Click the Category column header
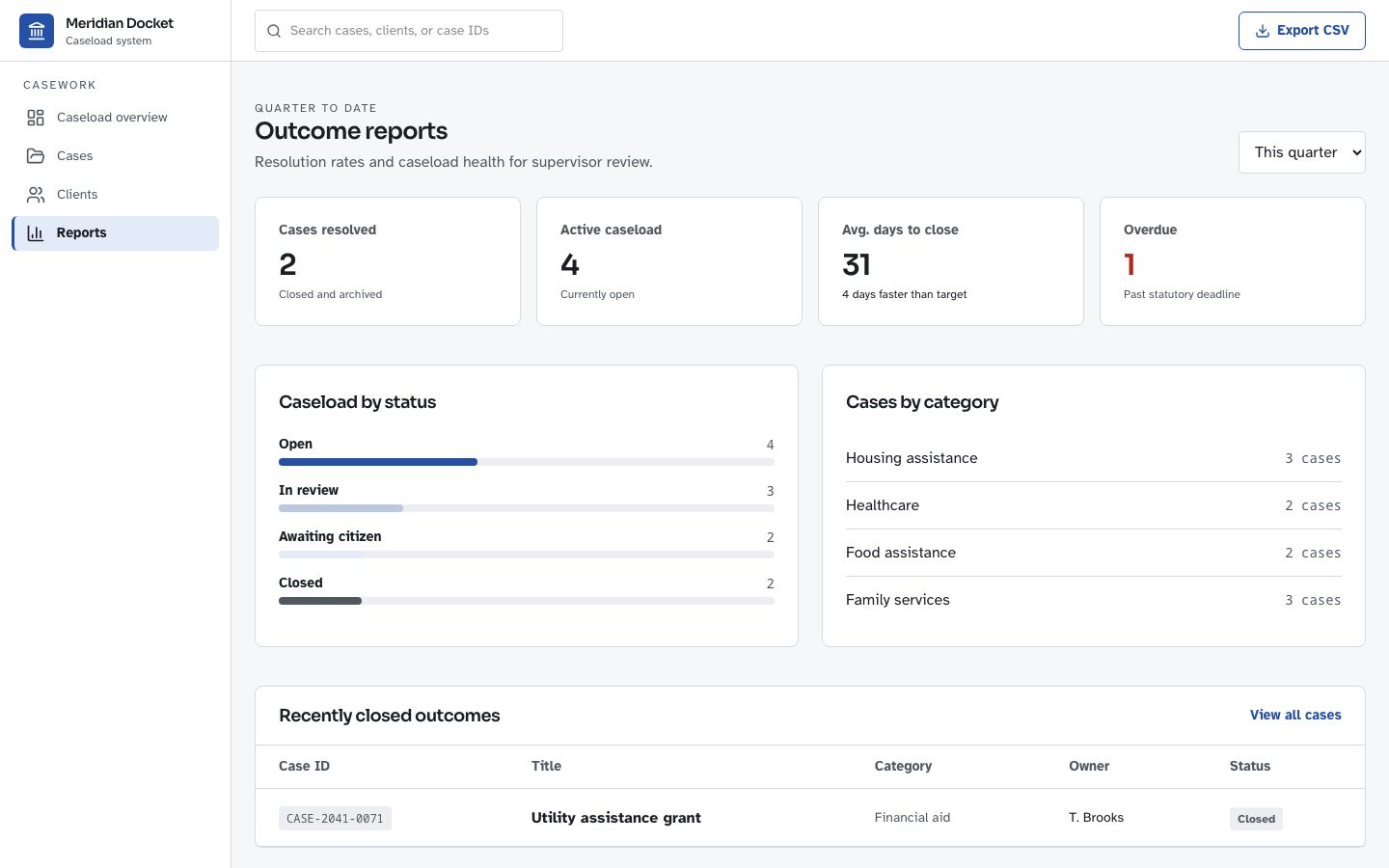Screen dimensions: 1389x868 (903, 766)
